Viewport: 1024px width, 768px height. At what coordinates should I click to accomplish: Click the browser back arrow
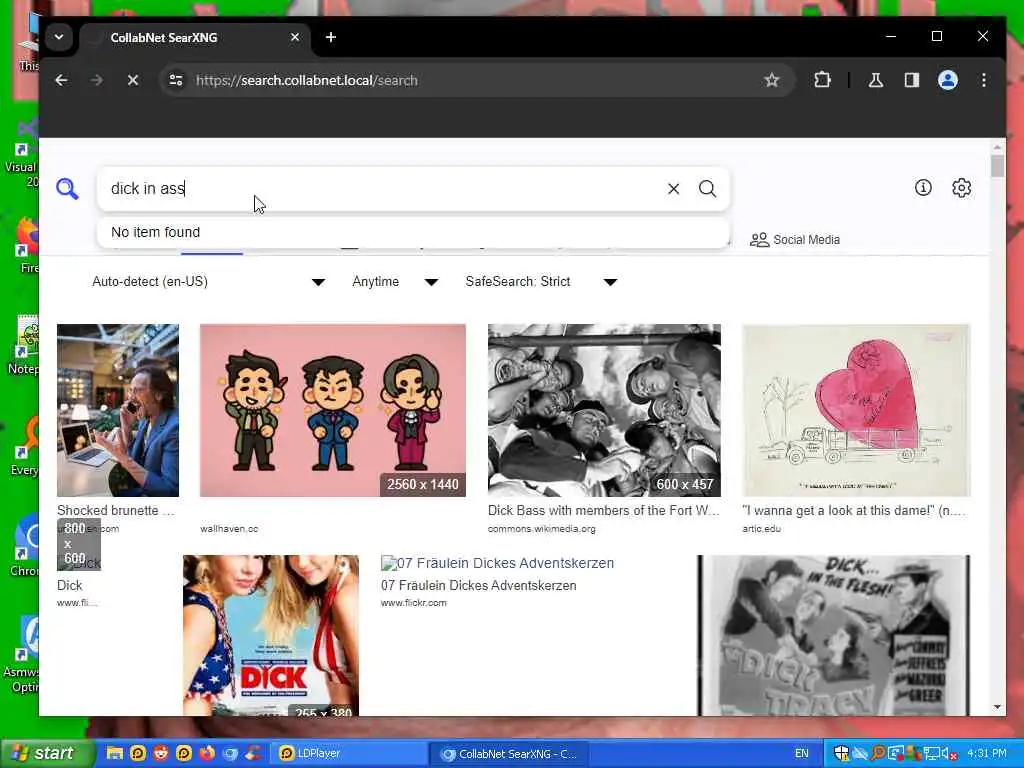(61, 80)
